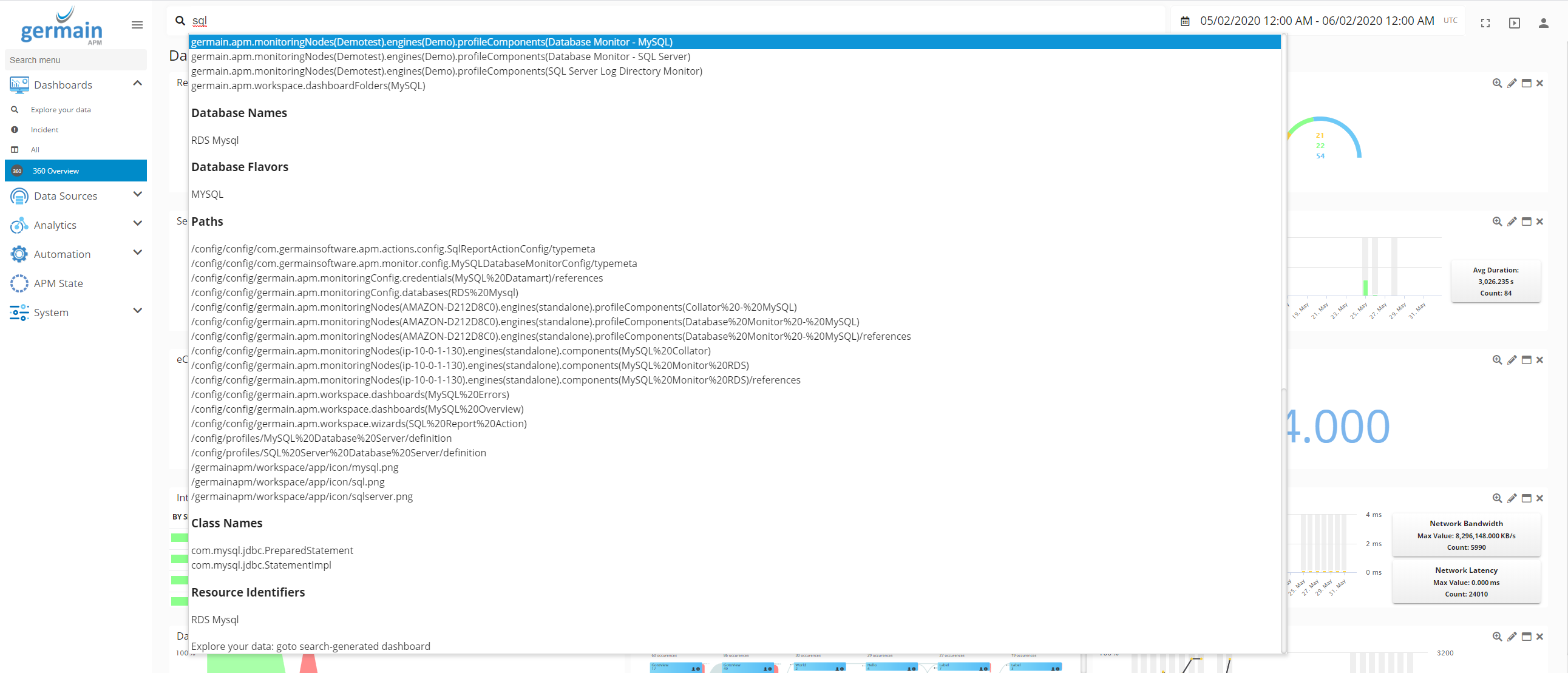1568x673 pixels.
Task: Expand the Data Sources section
Action: click(138, 195)
